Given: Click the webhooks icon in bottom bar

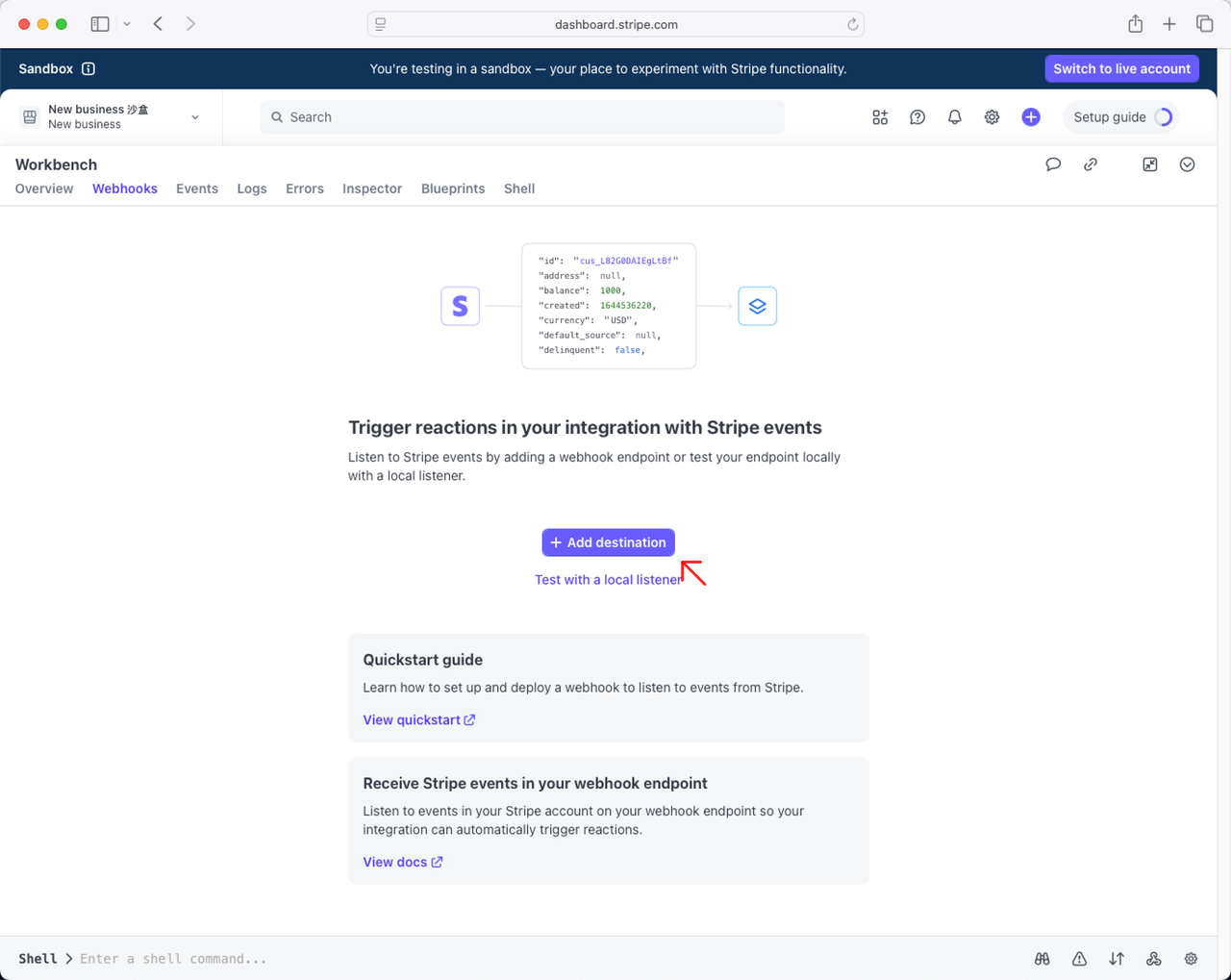Looking at the screenshot, I should coord(1154,959).
